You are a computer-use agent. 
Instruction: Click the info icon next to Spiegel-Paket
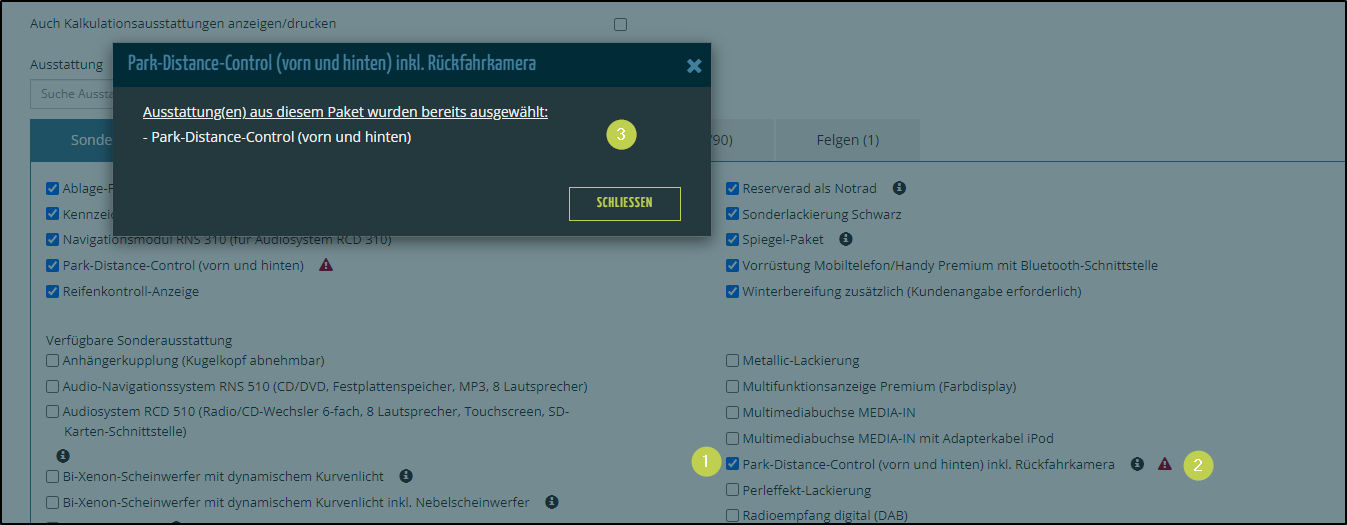846,239
